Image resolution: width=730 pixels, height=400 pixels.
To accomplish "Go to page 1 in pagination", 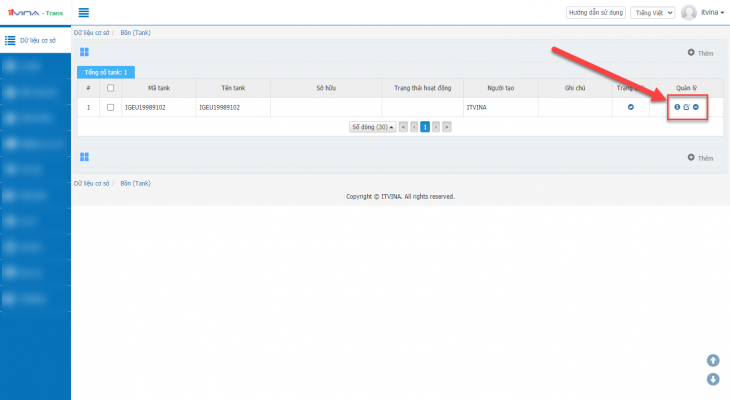I will 424,127.
